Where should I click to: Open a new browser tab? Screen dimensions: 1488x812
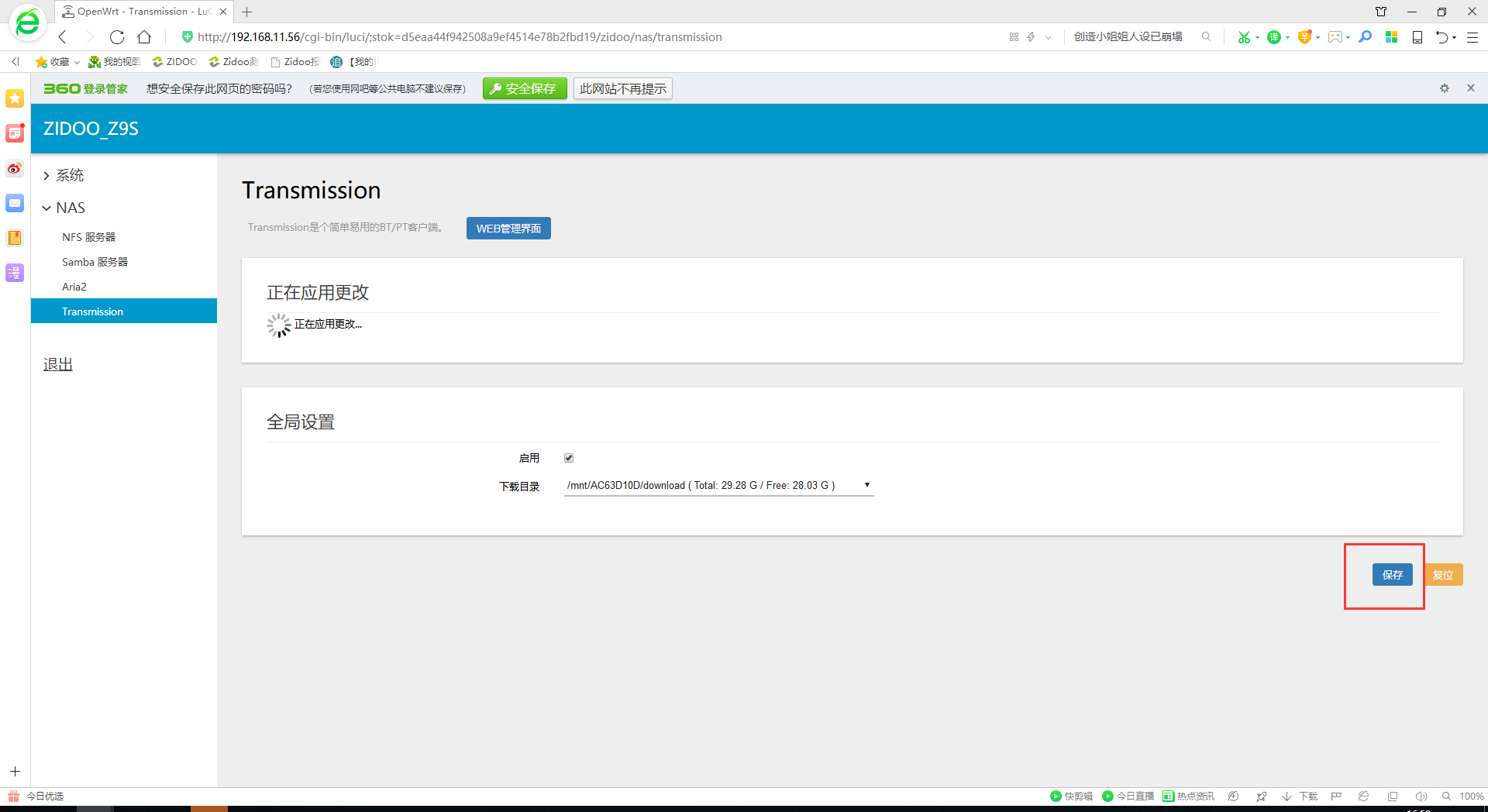tap(247, 12)
